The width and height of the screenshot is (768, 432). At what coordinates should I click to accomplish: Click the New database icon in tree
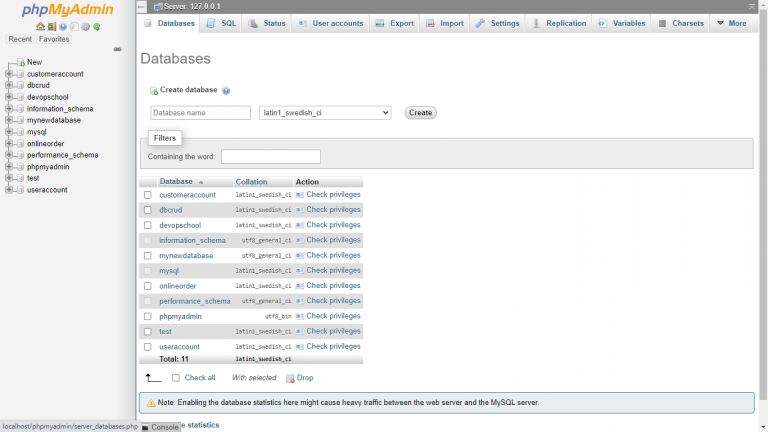(x=21, y=62)
